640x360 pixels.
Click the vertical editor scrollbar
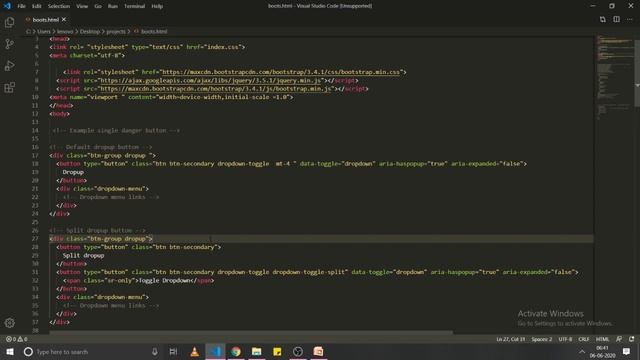click(637, 73)
